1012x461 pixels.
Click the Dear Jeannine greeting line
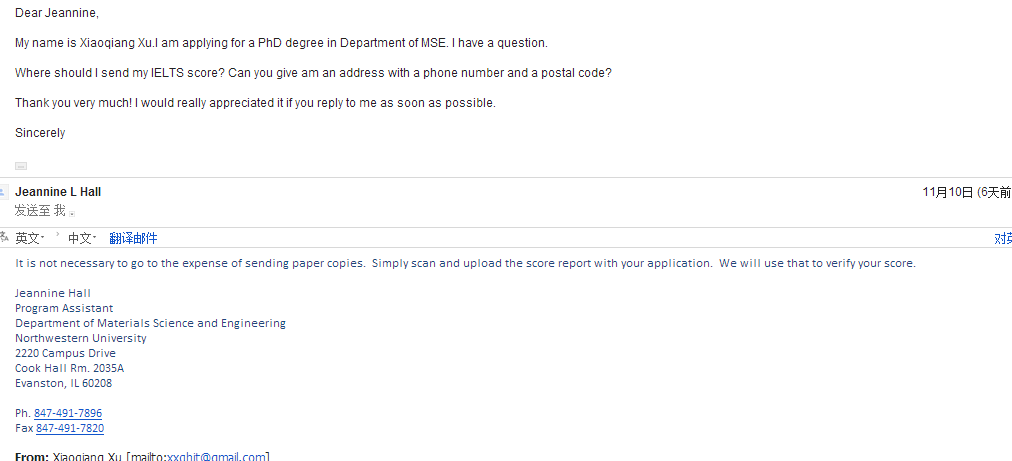pyautogui.click(x=57, y=13)
